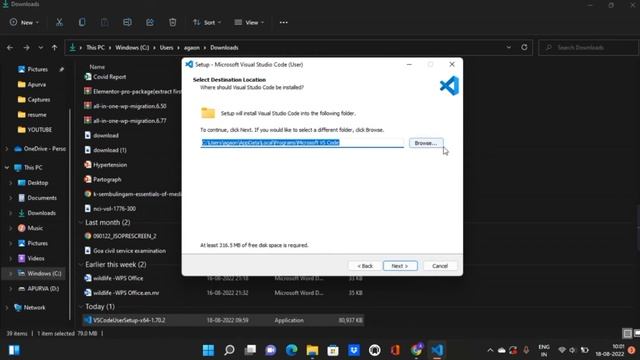The image size is (640, 360).
Task: Click the Rename icon in Explorer toolbar
Action: click(127, 22)
